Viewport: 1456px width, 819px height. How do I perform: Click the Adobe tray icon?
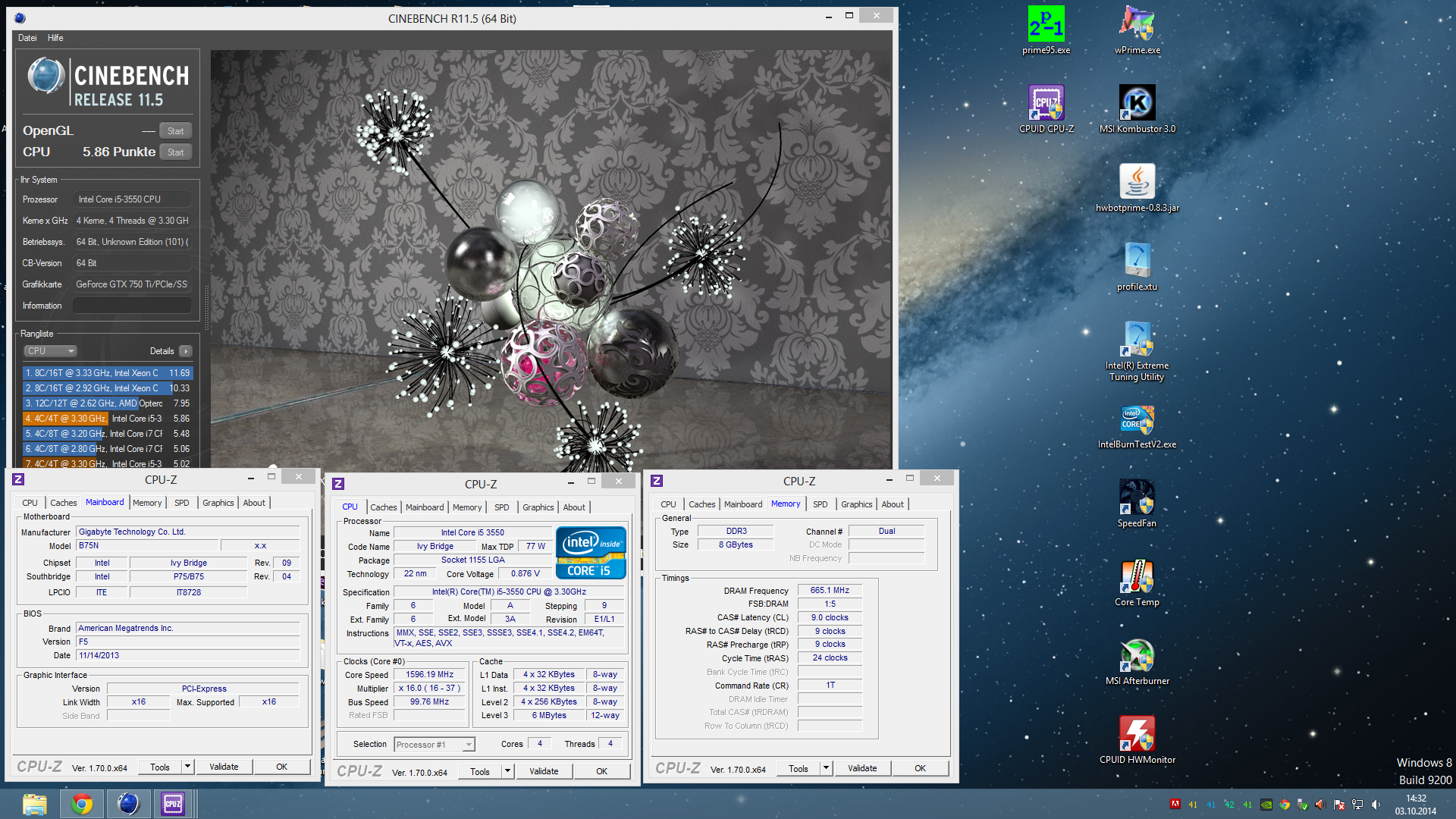coord(1175,805)
